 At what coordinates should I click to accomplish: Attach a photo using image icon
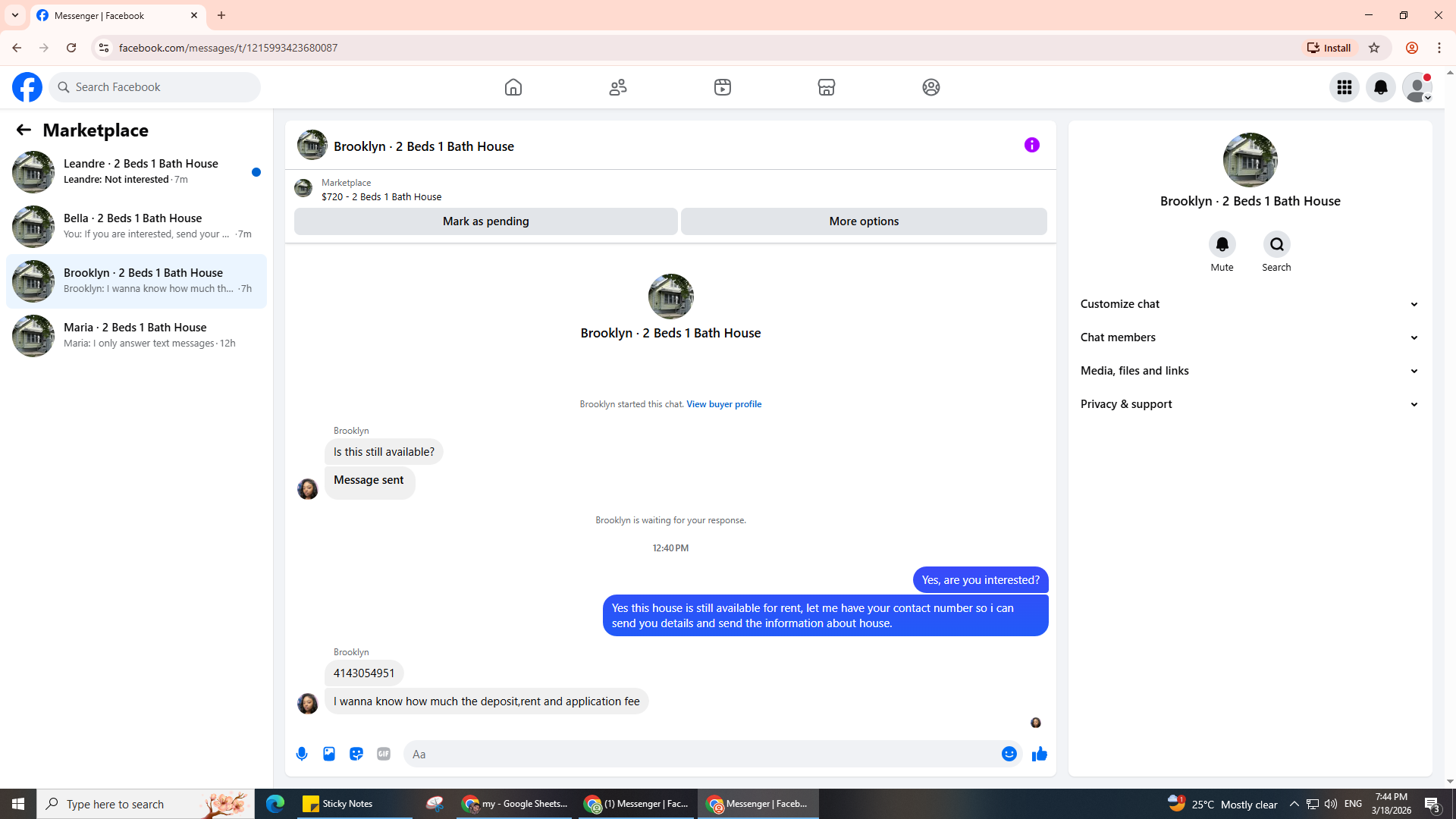pyautogui.click(x=329, y=754)
